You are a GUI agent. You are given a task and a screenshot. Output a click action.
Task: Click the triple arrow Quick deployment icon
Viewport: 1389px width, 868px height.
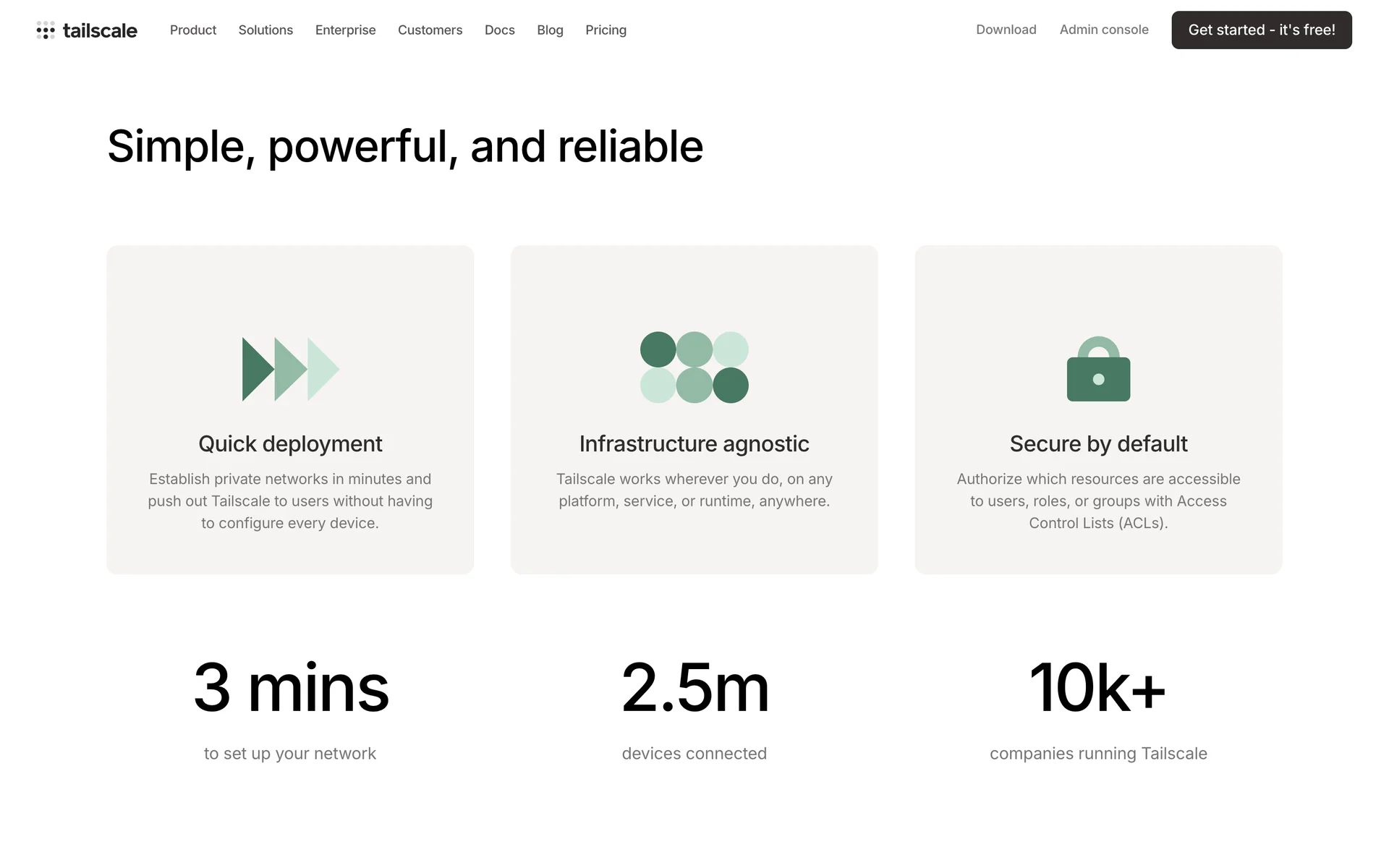coord(290,369)
